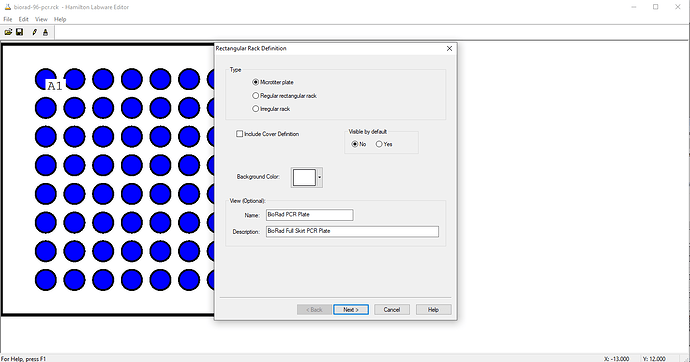Viewport: 690px width, 362px height.
Task: Maximize the Labware Editor window
Action: coord(655,7)
